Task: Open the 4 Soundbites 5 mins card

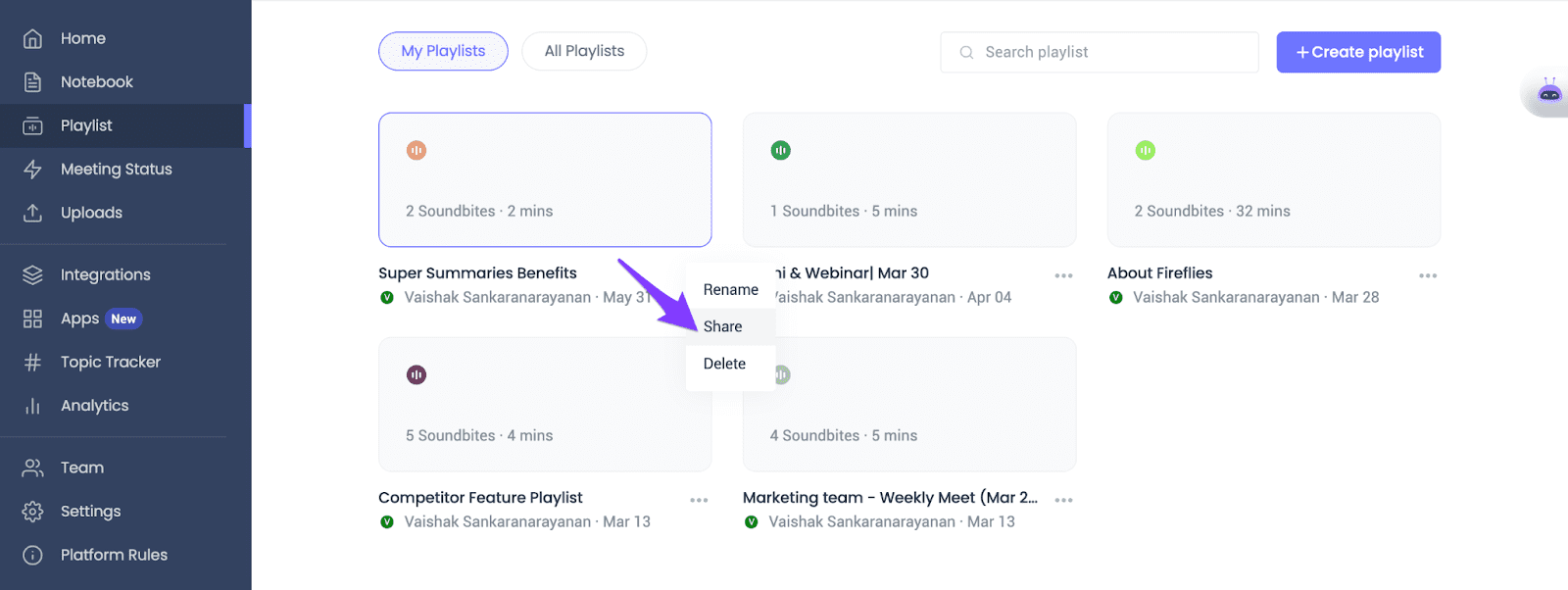Action: click(909, 404)
